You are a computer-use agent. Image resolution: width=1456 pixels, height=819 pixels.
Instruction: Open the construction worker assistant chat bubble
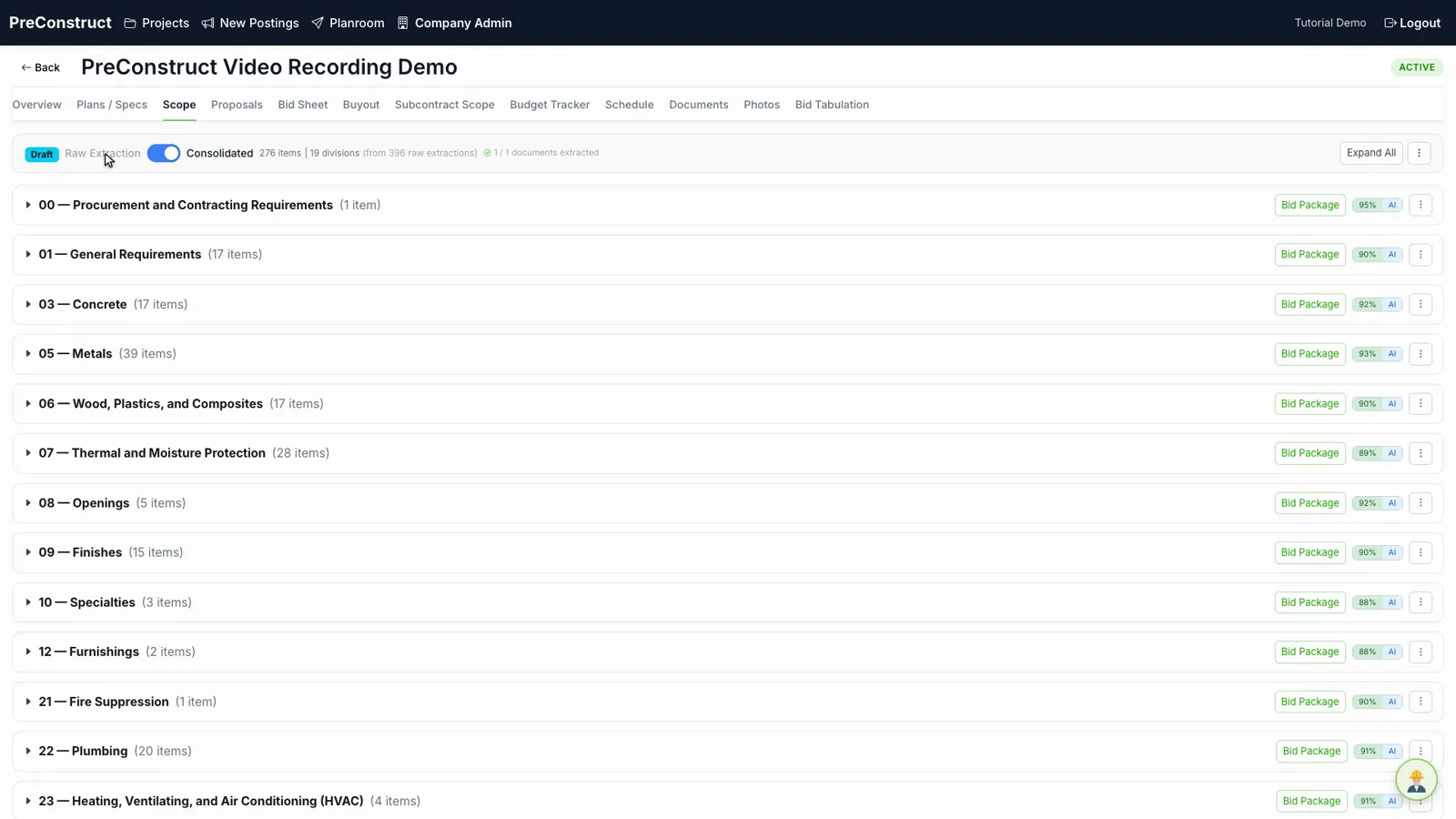coord(1416,780)
